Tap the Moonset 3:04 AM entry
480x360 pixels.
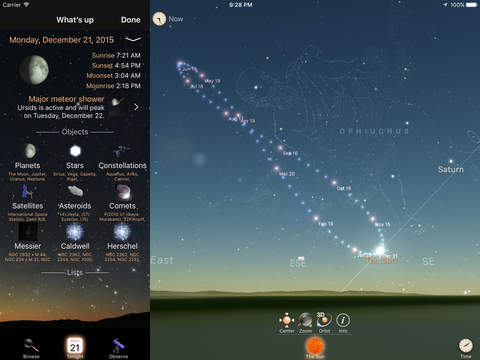pyautogui.click(x=113, y=76)
